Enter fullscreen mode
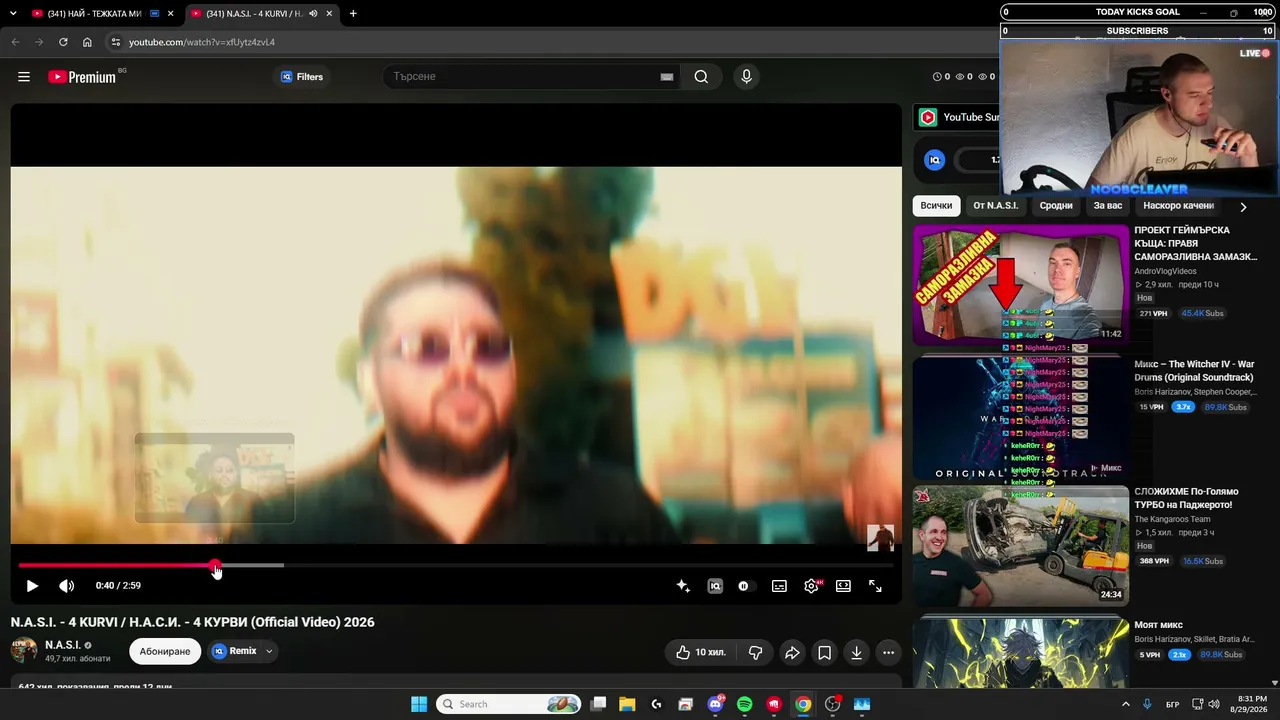Viewport: 1280px width, 720px height. click(x=875, y=586)
